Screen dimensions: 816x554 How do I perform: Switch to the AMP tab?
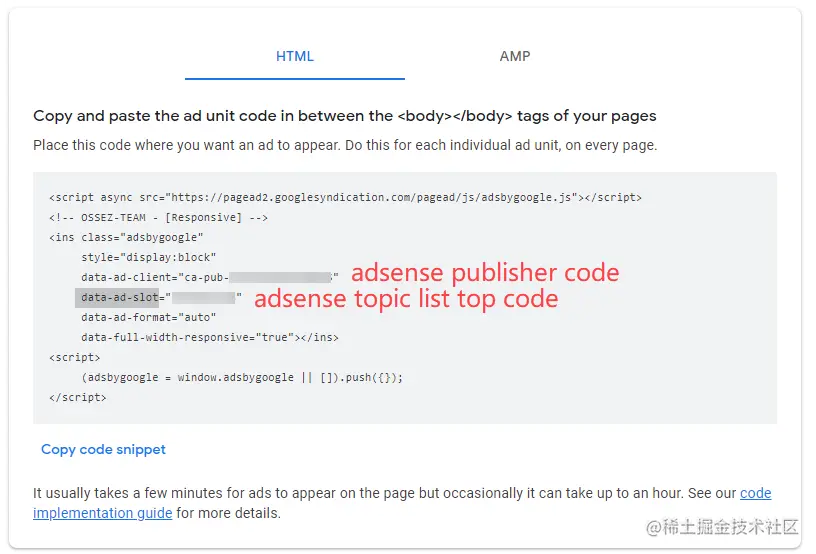(x=515, y=56)
